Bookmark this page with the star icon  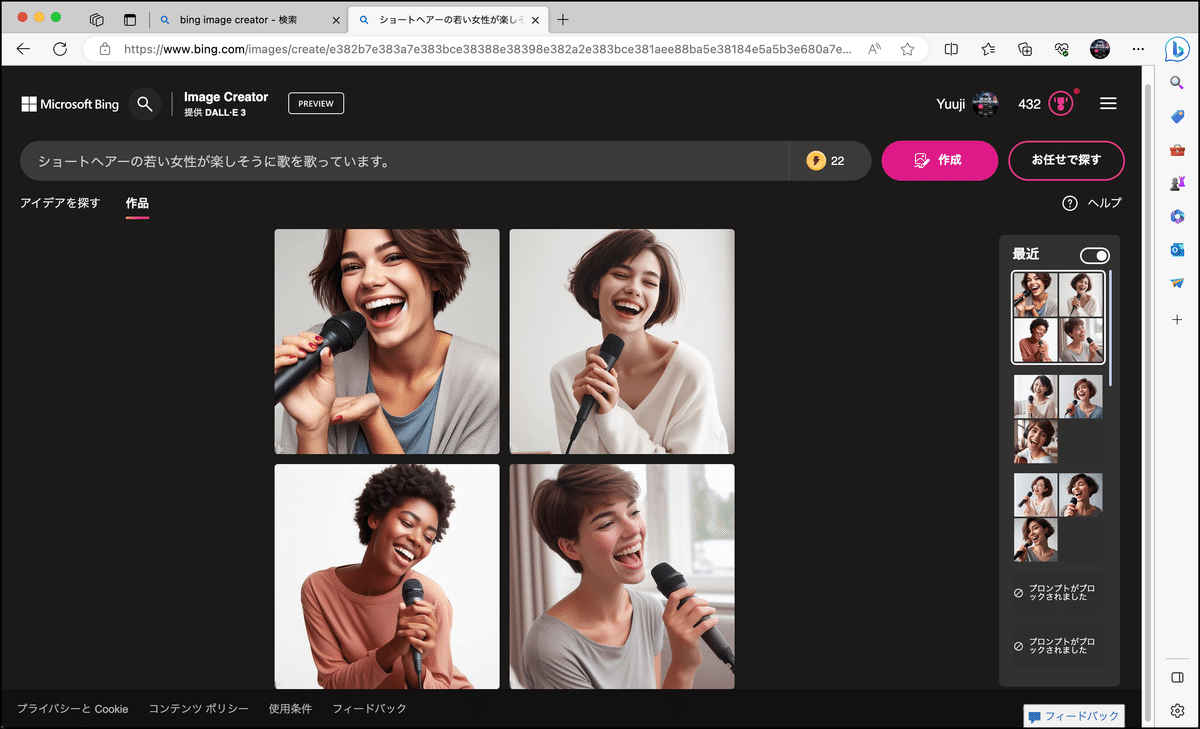[x=907, y=49]
